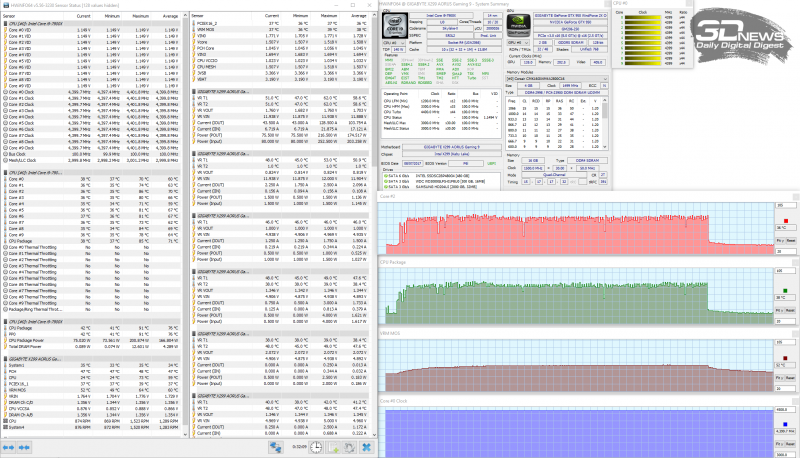This screenshot has height=458, width=800.
Task: Click the Core #2 graph maximum value field
Action: point(786,206)
